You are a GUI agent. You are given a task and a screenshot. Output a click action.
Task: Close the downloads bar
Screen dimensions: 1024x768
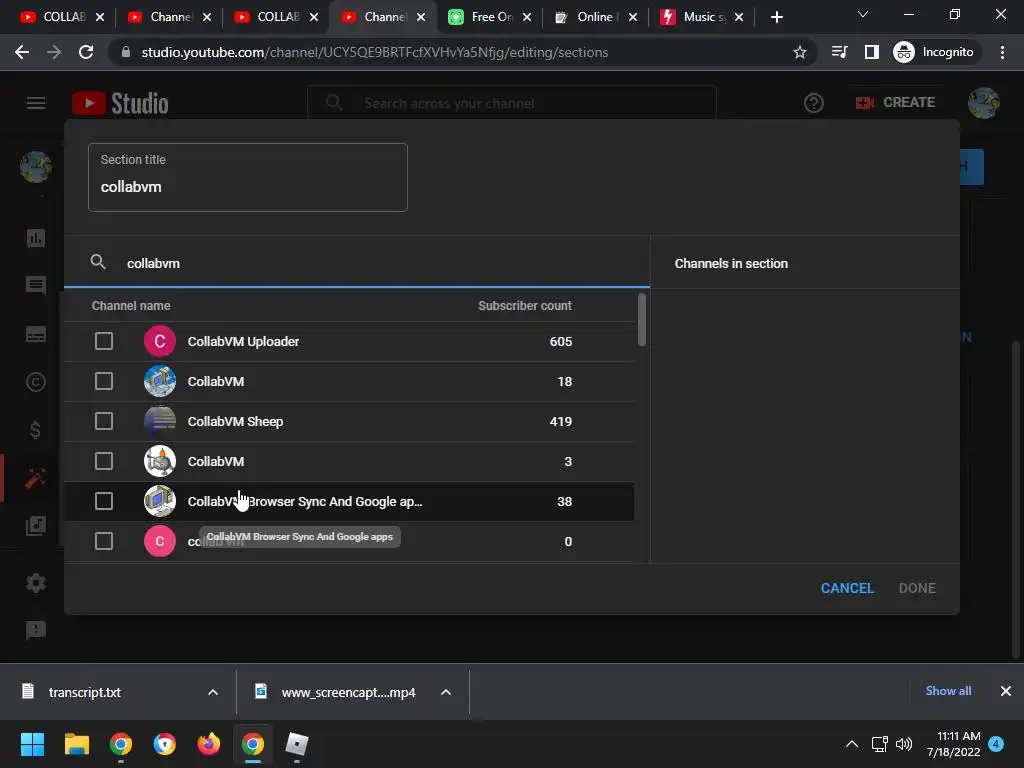coord(1006,691)
